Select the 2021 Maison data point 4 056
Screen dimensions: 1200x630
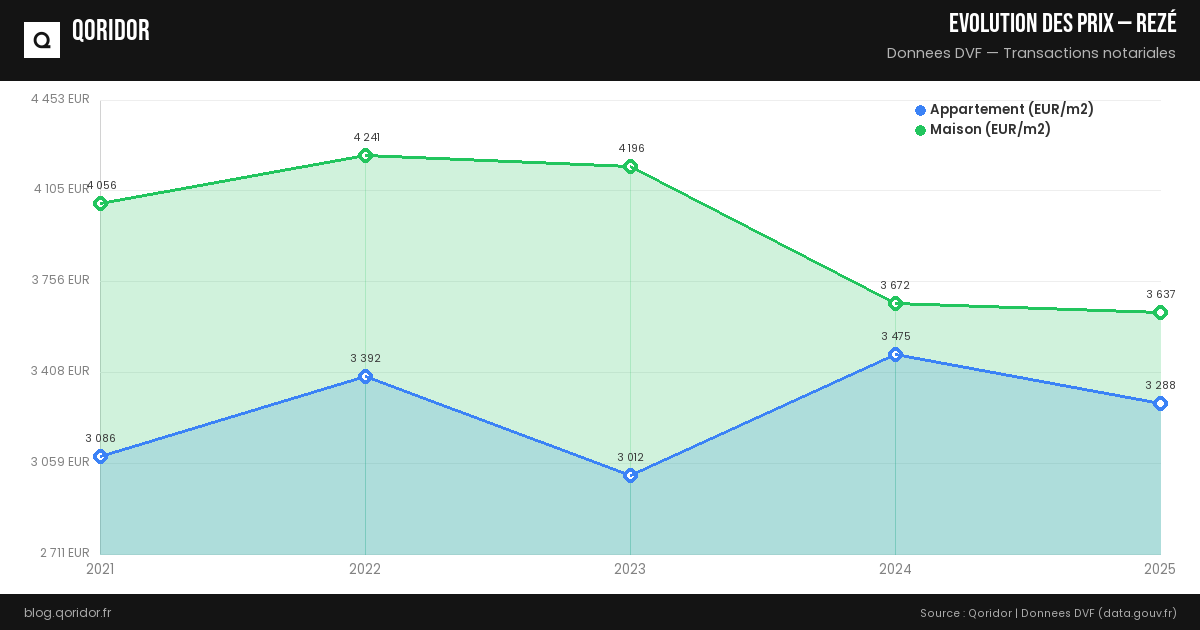pyautogui.click(x=100, y=204)
